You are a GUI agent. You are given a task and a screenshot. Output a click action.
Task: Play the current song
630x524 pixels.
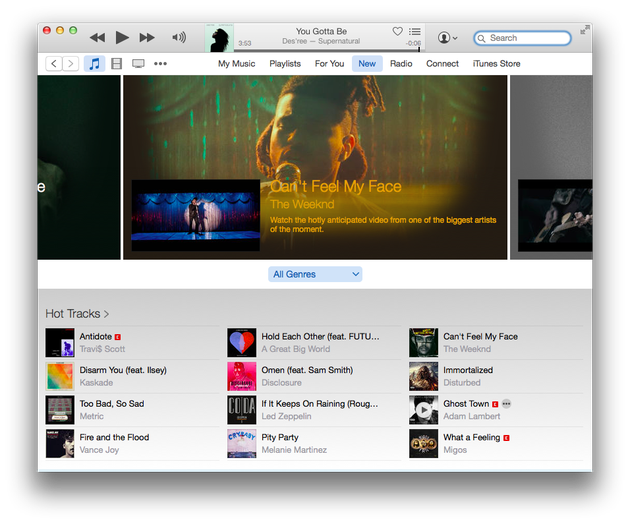point(122,37)
